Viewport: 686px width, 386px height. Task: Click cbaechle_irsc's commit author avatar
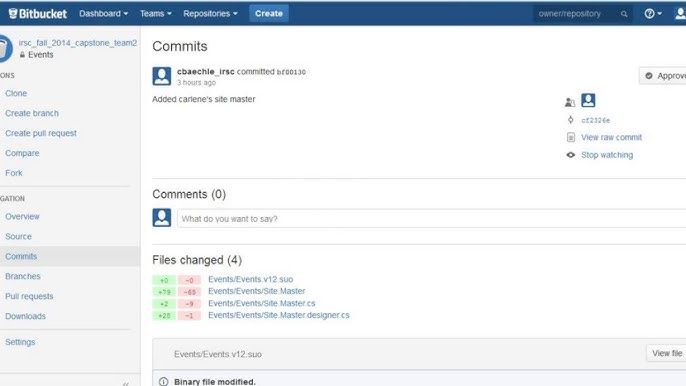[161, 76]
